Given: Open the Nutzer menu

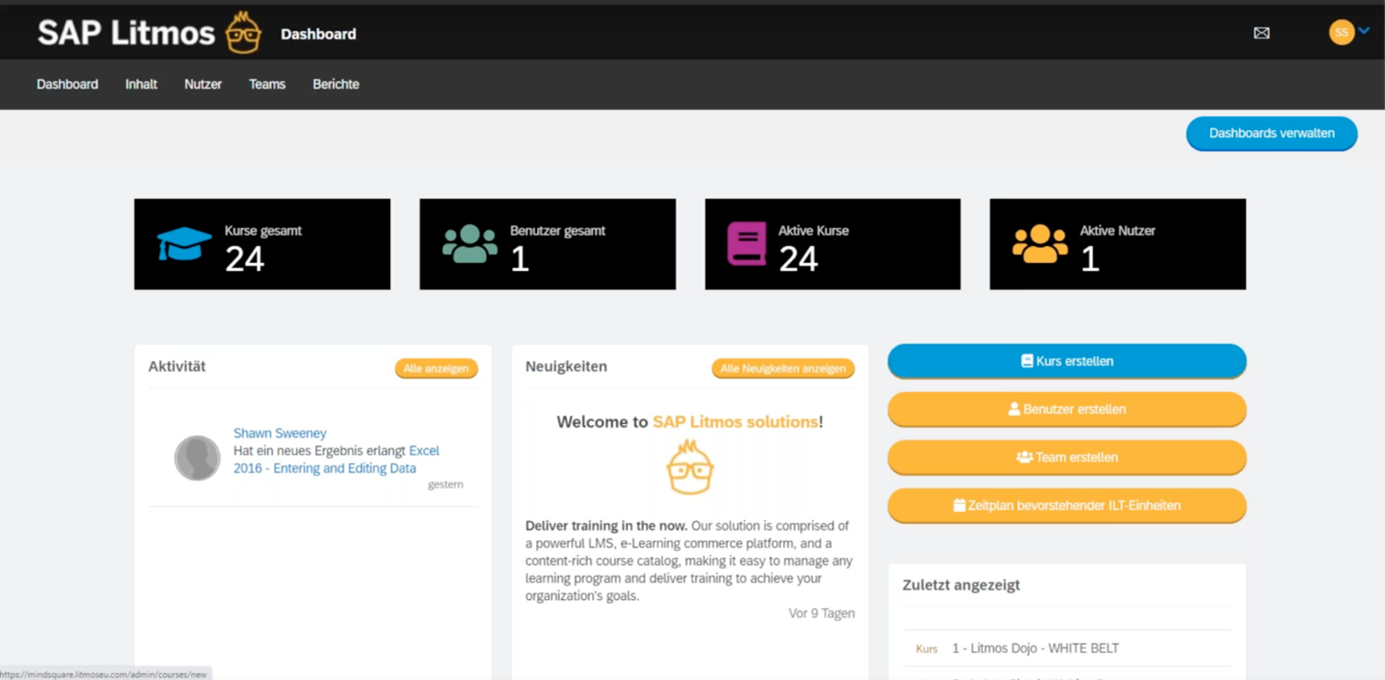Looking at the screenshot, I should 203,84.
